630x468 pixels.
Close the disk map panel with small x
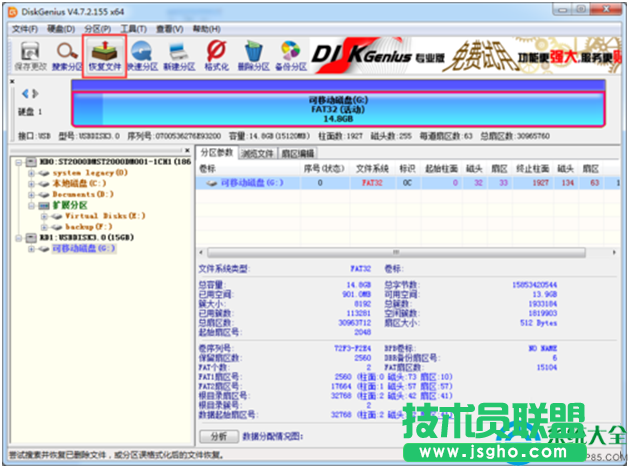coord(12,81)
